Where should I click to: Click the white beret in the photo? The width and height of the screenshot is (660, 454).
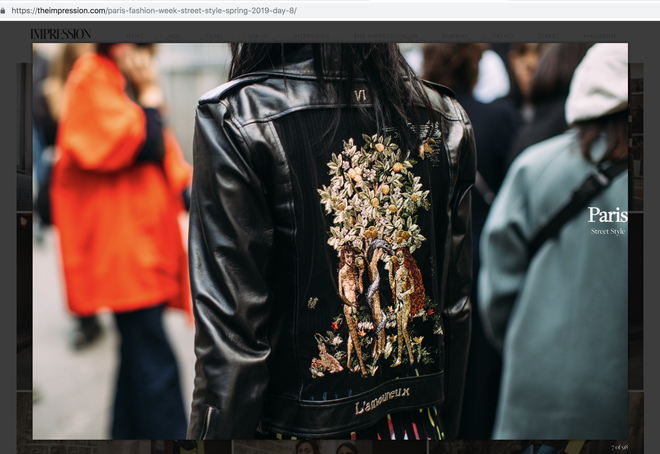(596, 80)
